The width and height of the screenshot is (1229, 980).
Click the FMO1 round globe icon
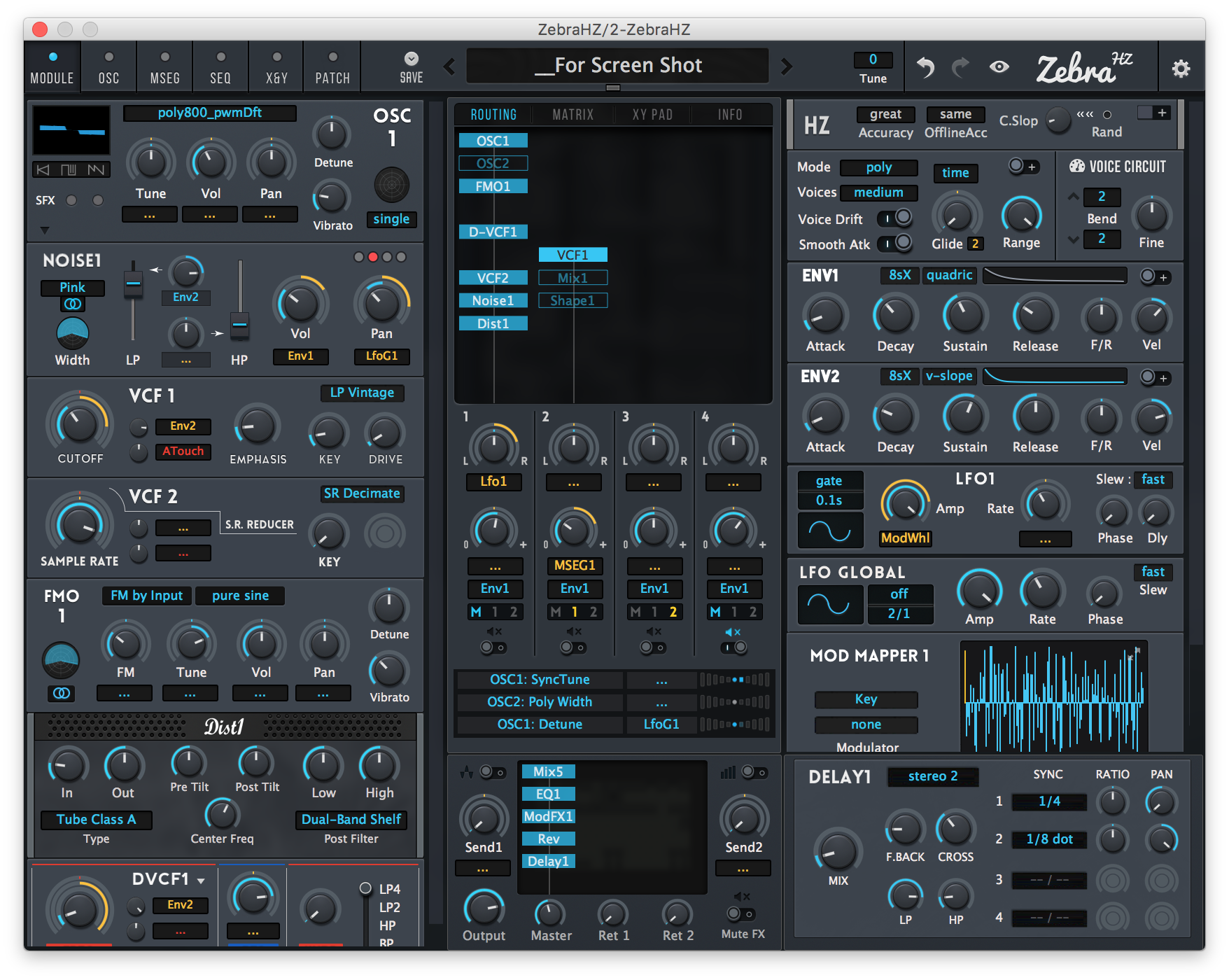coord(61,660)
